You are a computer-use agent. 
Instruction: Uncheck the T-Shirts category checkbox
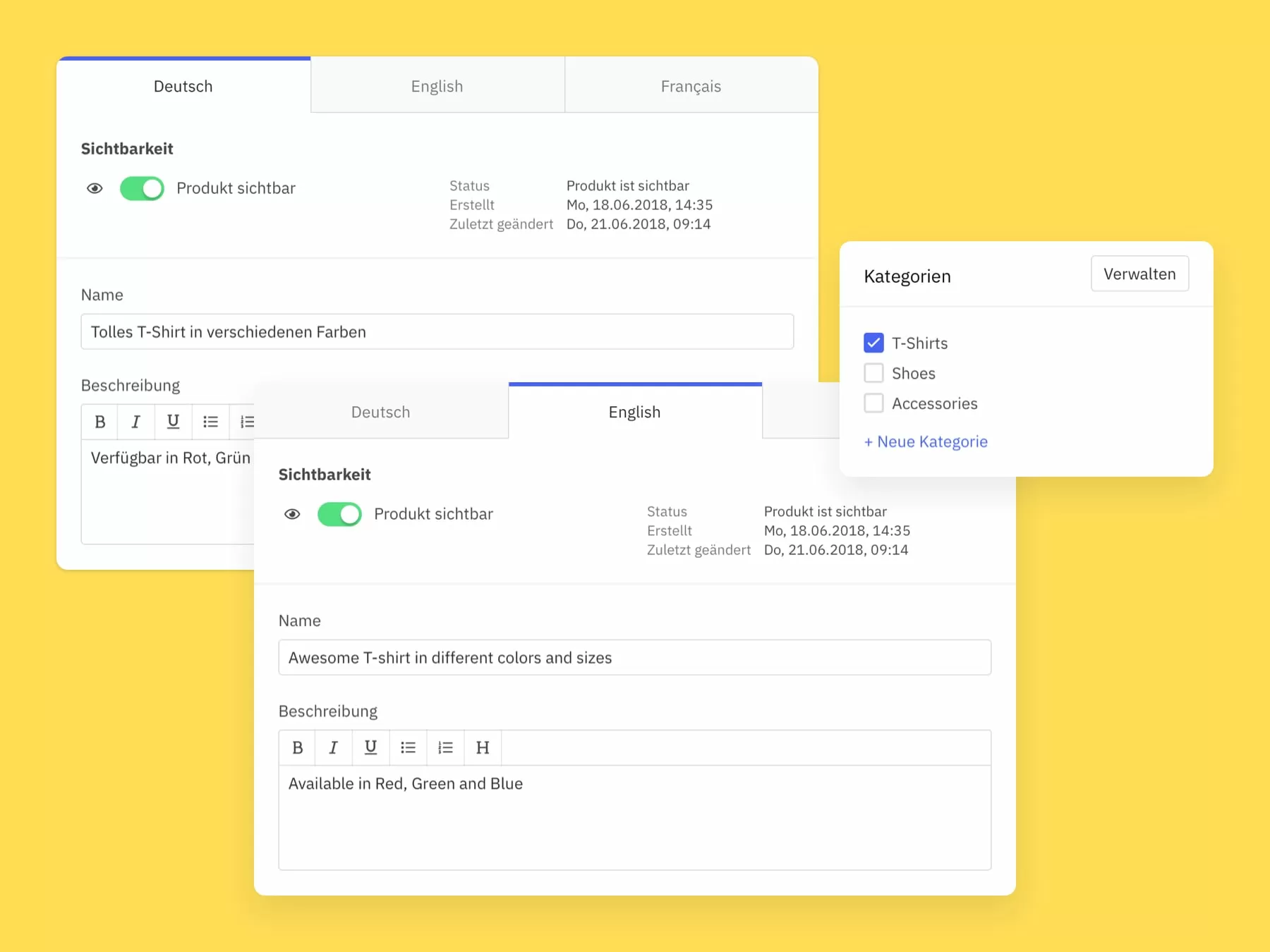click(873, 343)
